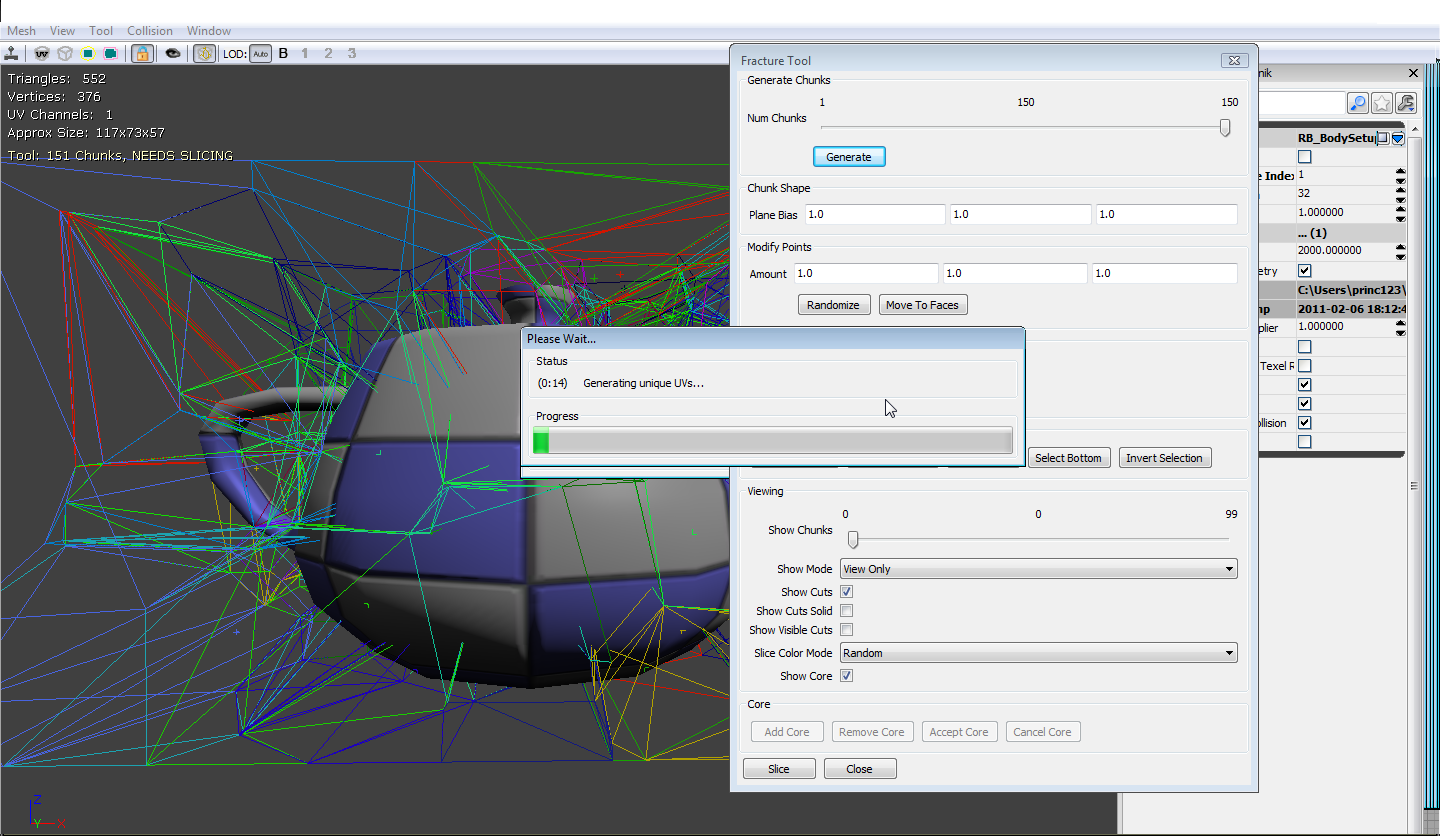Screen dimensions: 1440x836
Task: Click the Generate button
Action: [x=849, y=157]
